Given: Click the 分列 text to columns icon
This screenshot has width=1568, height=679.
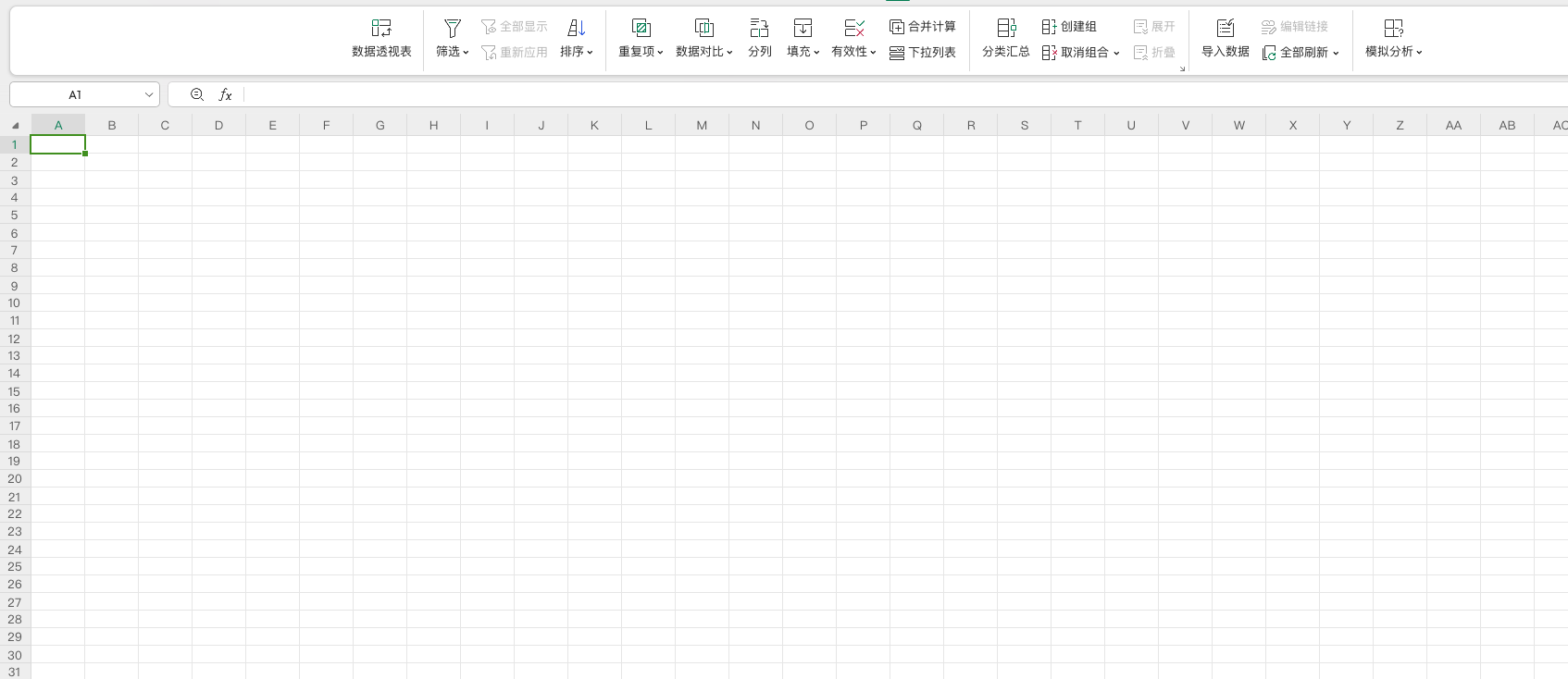Looking at the screenshot, I should tap(760, 28).
